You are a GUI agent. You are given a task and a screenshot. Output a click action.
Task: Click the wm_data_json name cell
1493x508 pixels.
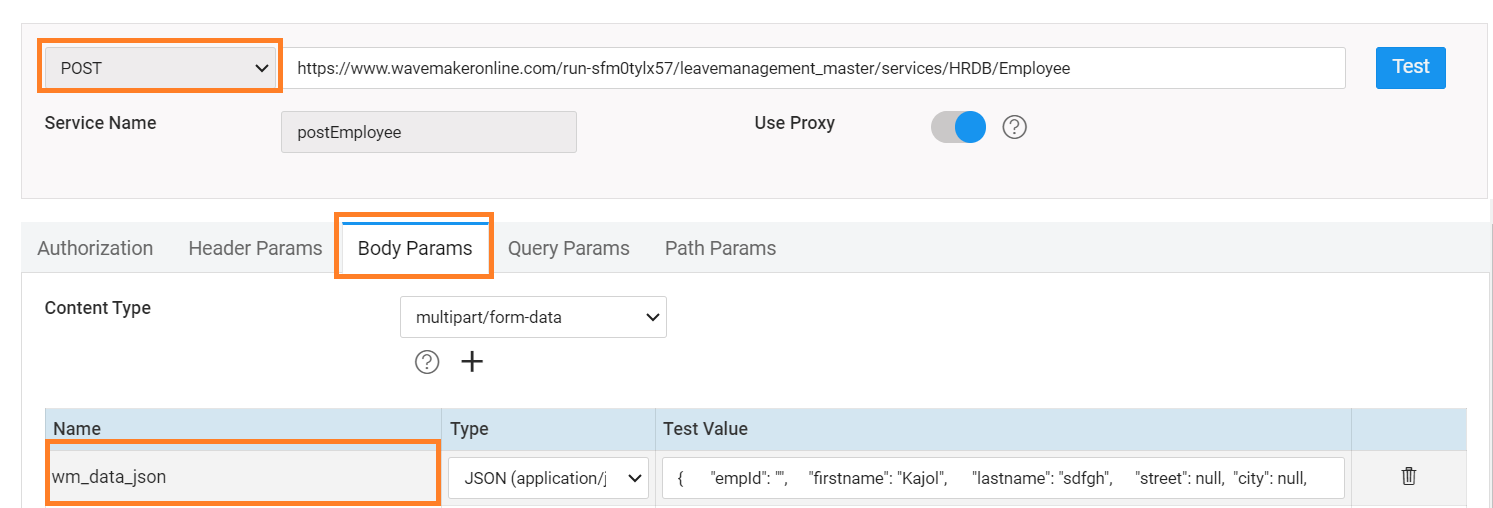point(243,477)
